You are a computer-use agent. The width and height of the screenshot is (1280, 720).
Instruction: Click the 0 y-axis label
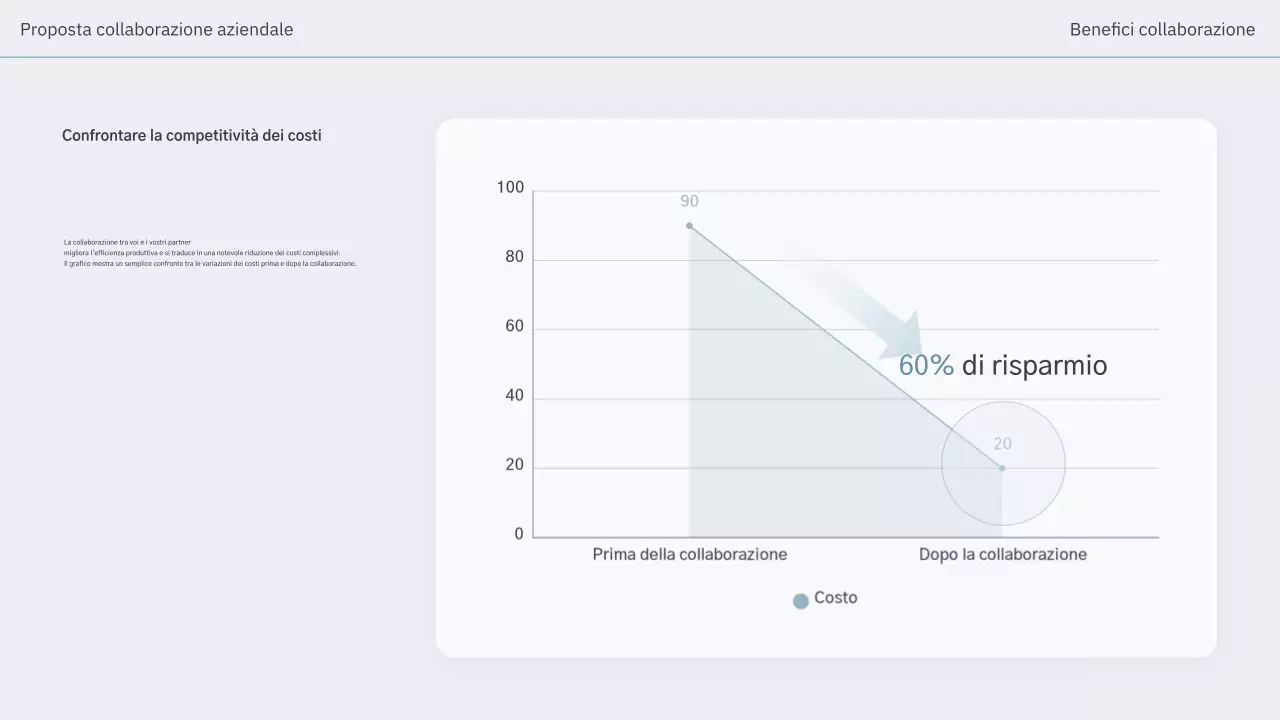coord(518,534)
